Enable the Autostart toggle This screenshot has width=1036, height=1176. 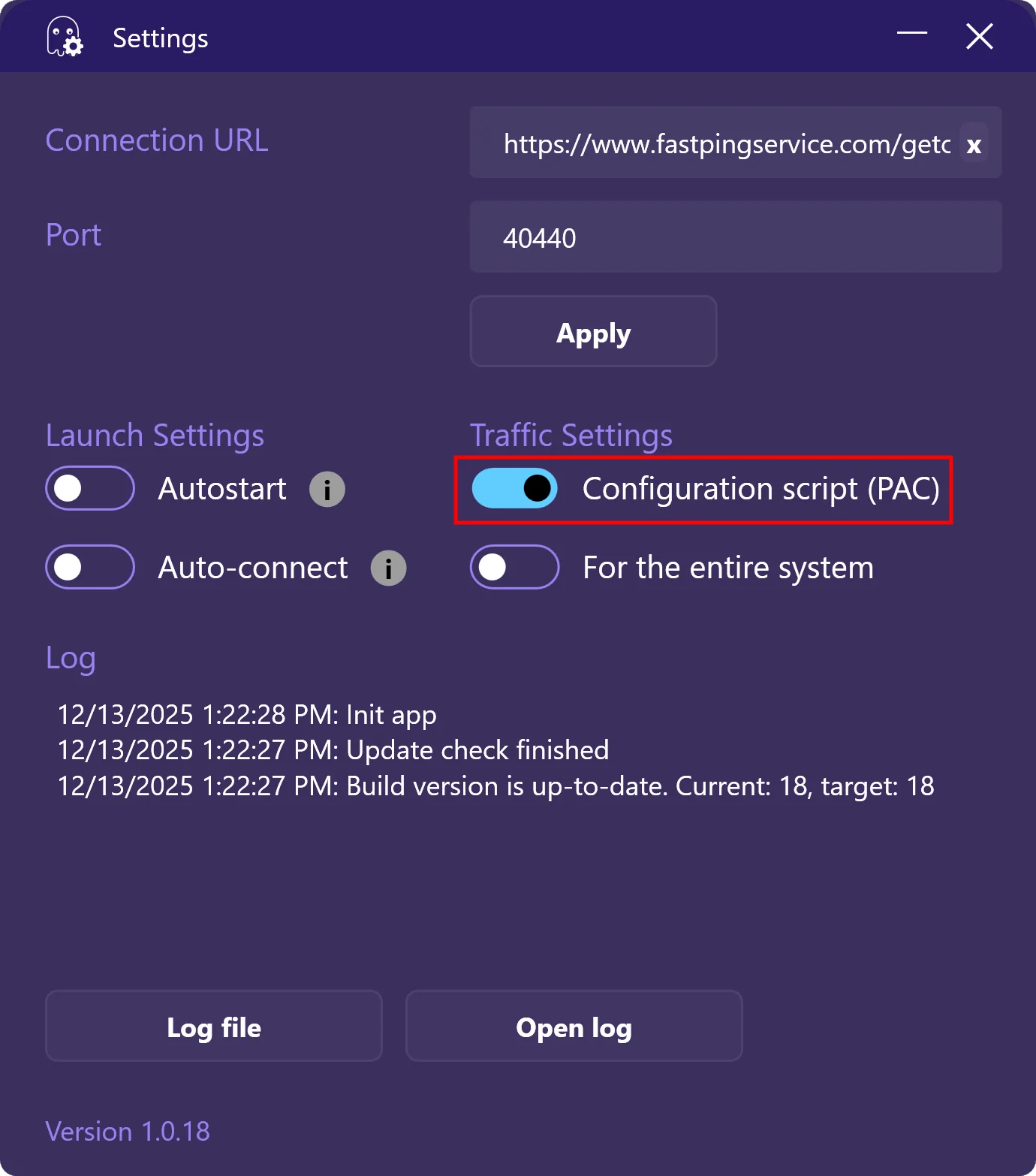(90, 488)
